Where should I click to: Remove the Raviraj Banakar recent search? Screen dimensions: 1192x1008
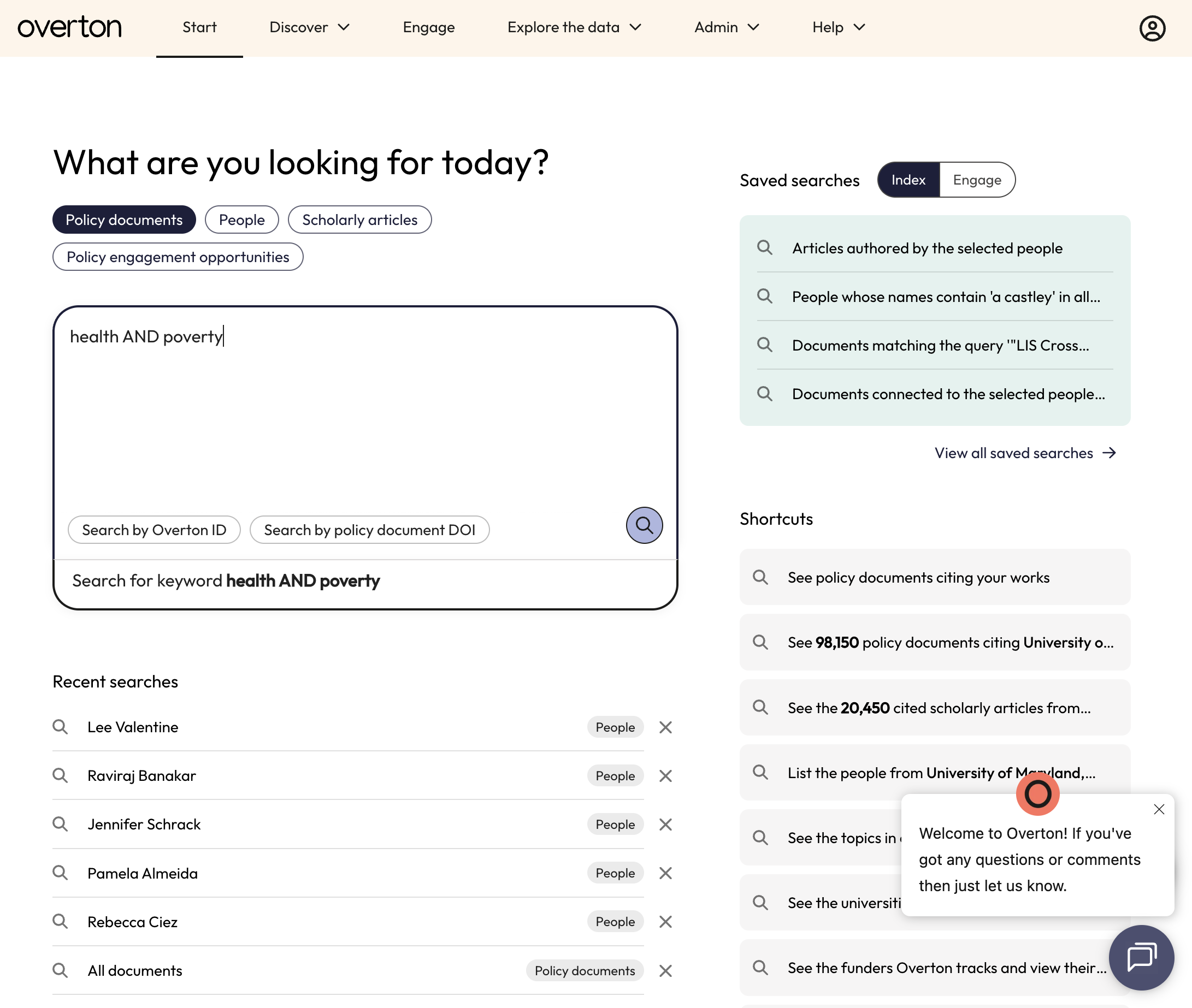point(665,775)
